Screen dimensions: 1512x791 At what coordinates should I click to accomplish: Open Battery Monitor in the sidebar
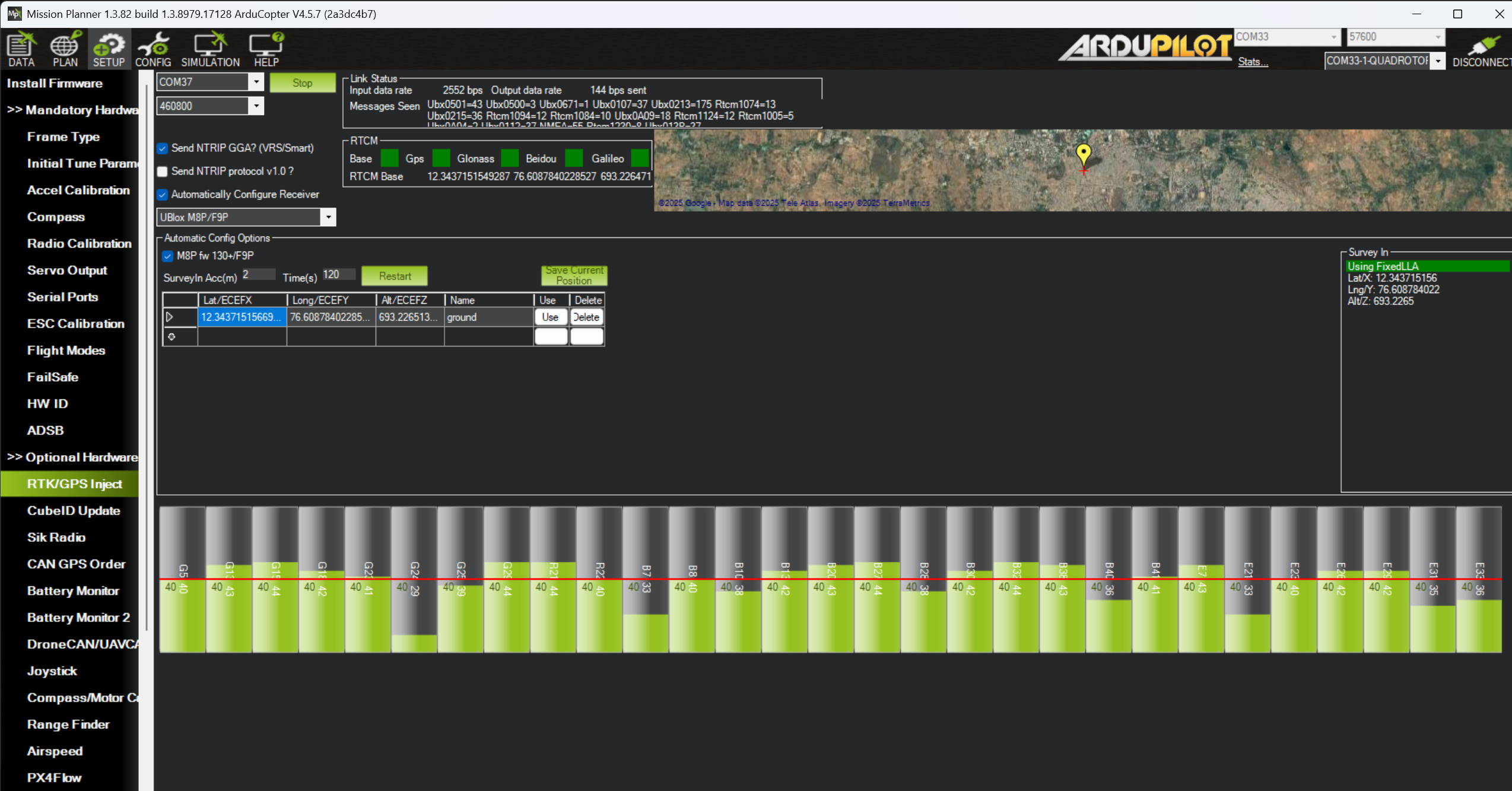point(73,590)
